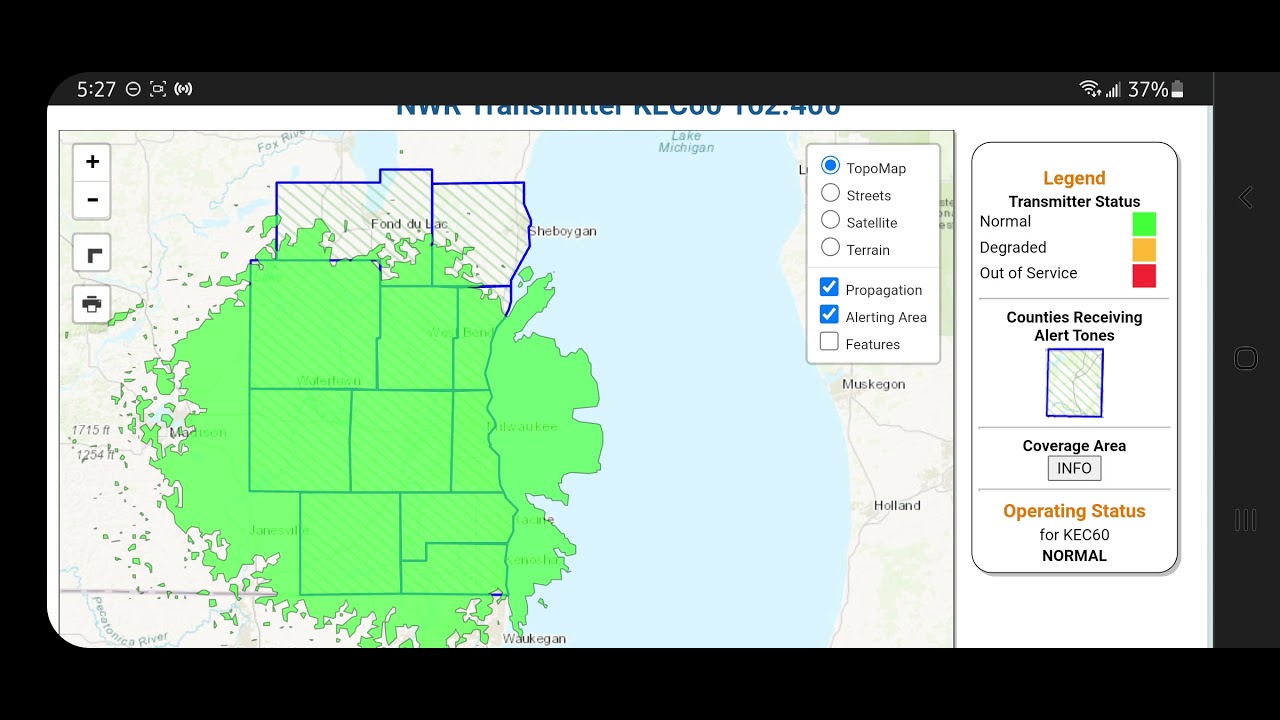Viewport: 1280px width, 720px height.
Task: Tap the Android recent apps button
Action: point(1245,520)
